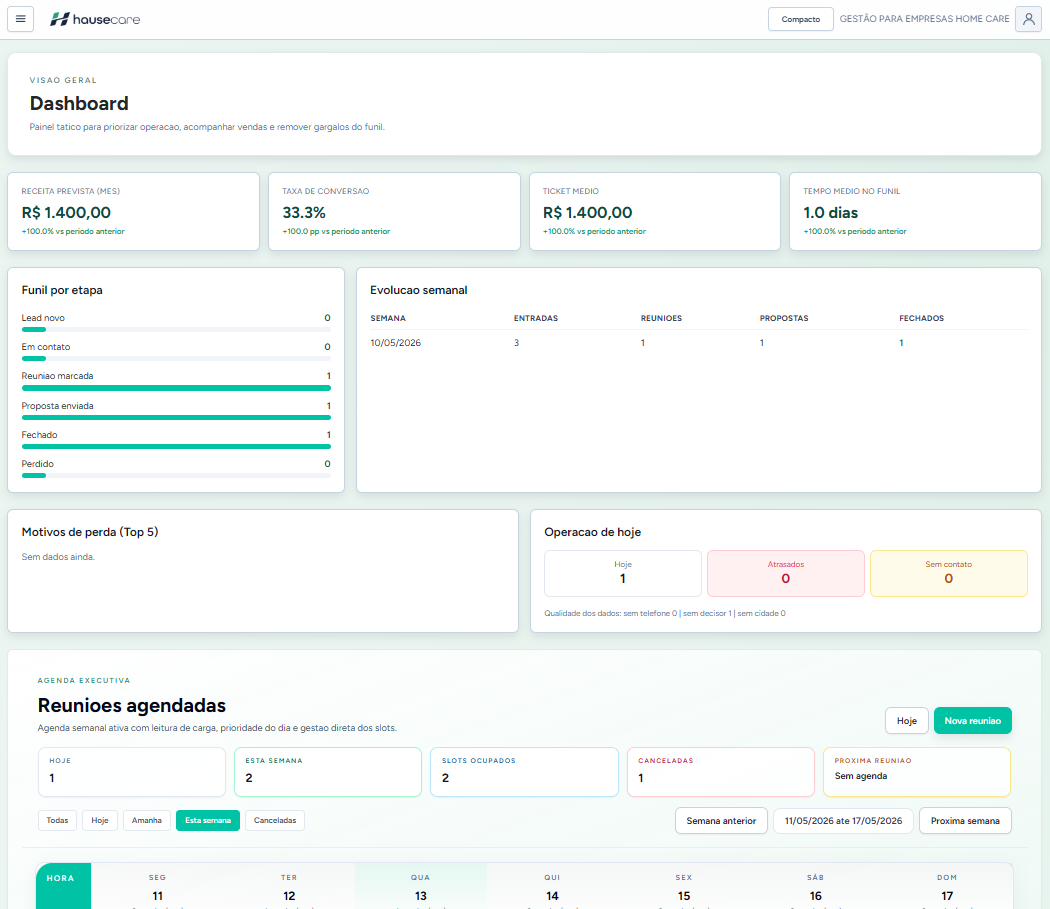Select the Hoje filter chip
The image size is (1050, 909).
pyautogui.click(x=100, y=821)
